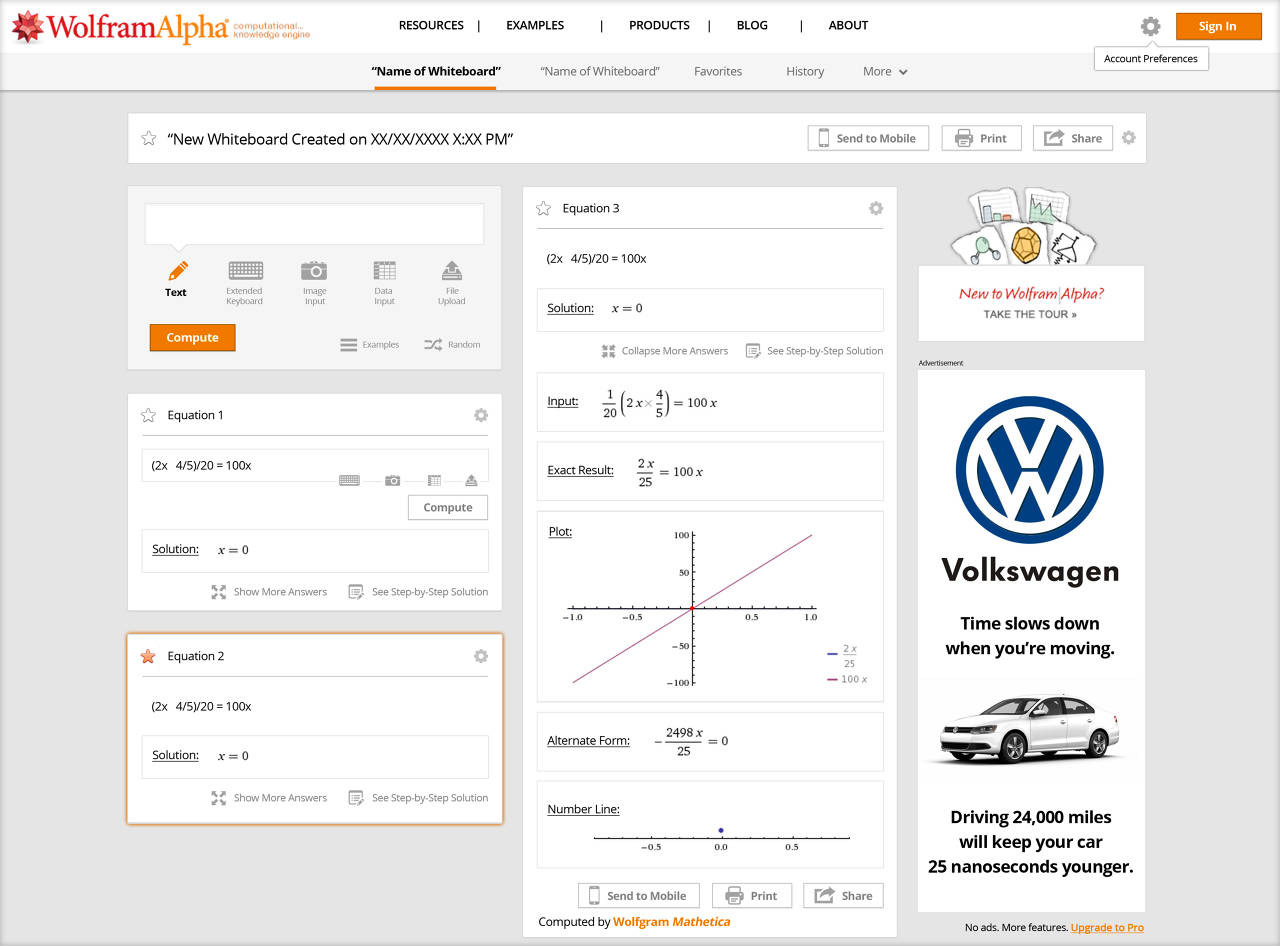The width and height of the screenshot is (1280, 946).
Task: Open the More dropdown in tab bar
Action: [885, 71]
